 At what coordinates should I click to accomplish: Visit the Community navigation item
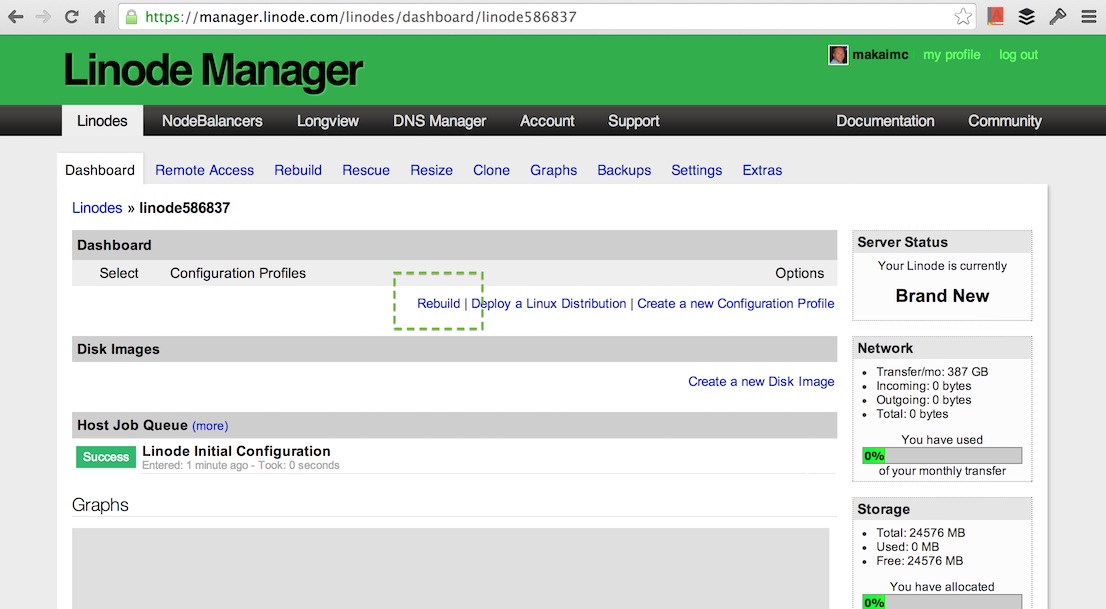[x=1004, y=121]
